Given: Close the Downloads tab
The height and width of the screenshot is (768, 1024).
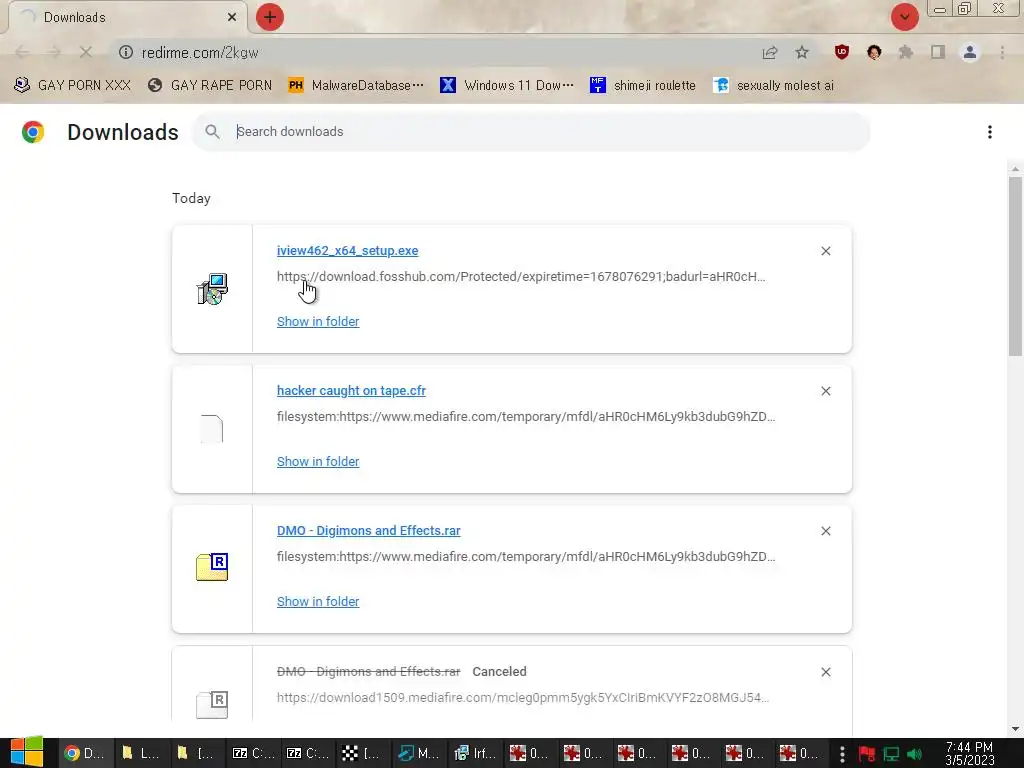Looking at the screenshot, I should pyautogui.click(x=232, y=17).
